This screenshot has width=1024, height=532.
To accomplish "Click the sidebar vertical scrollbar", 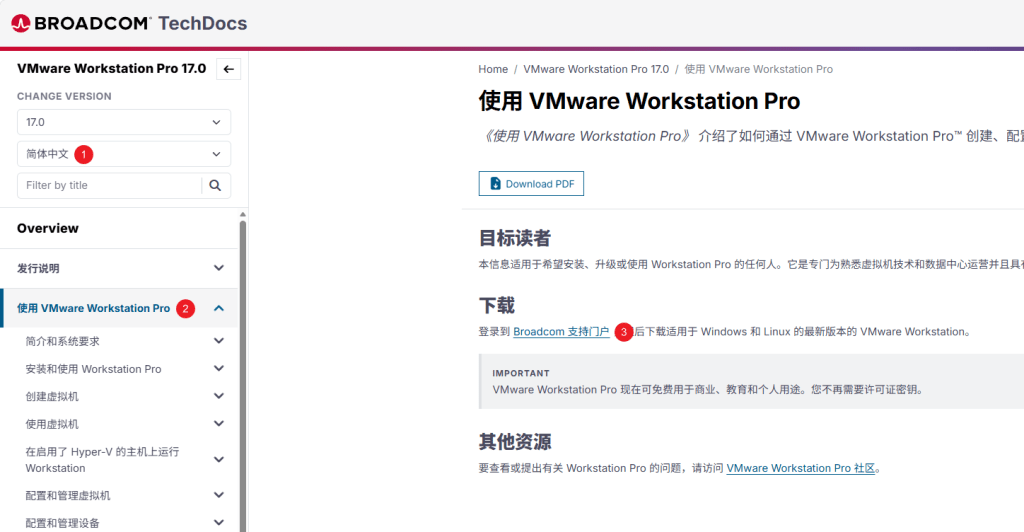I will 243,375.
